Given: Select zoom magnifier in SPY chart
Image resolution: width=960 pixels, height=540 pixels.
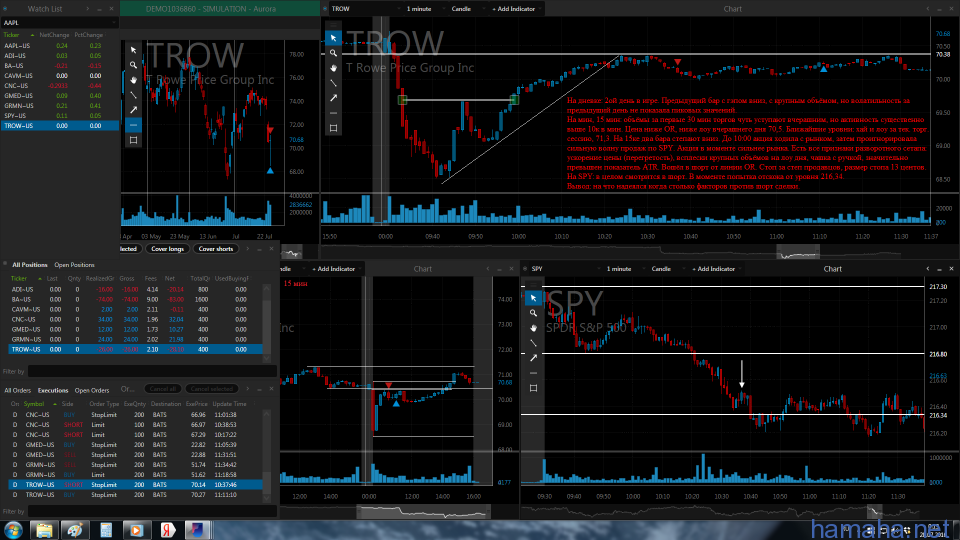Looking at the screenshot, I should click(x=533, y=313).
